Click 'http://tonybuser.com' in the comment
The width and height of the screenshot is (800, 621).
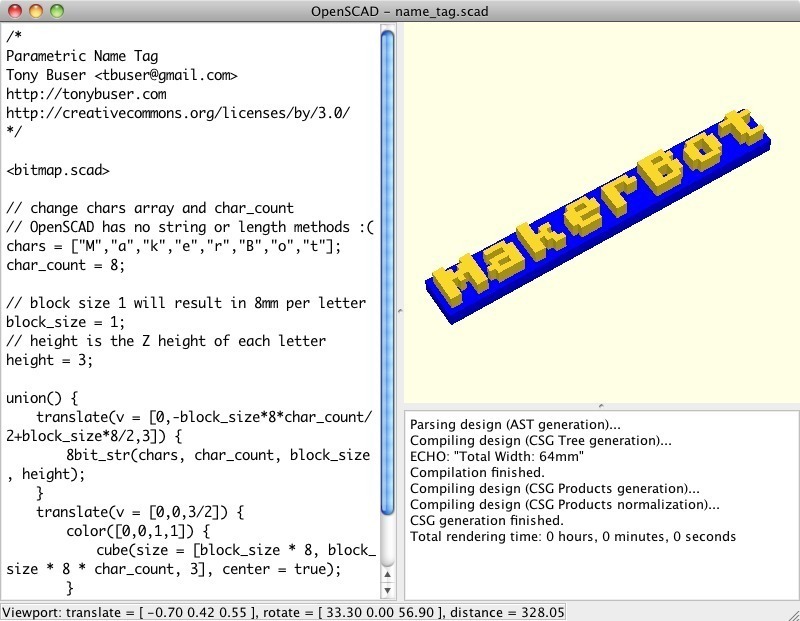[86, 94]
